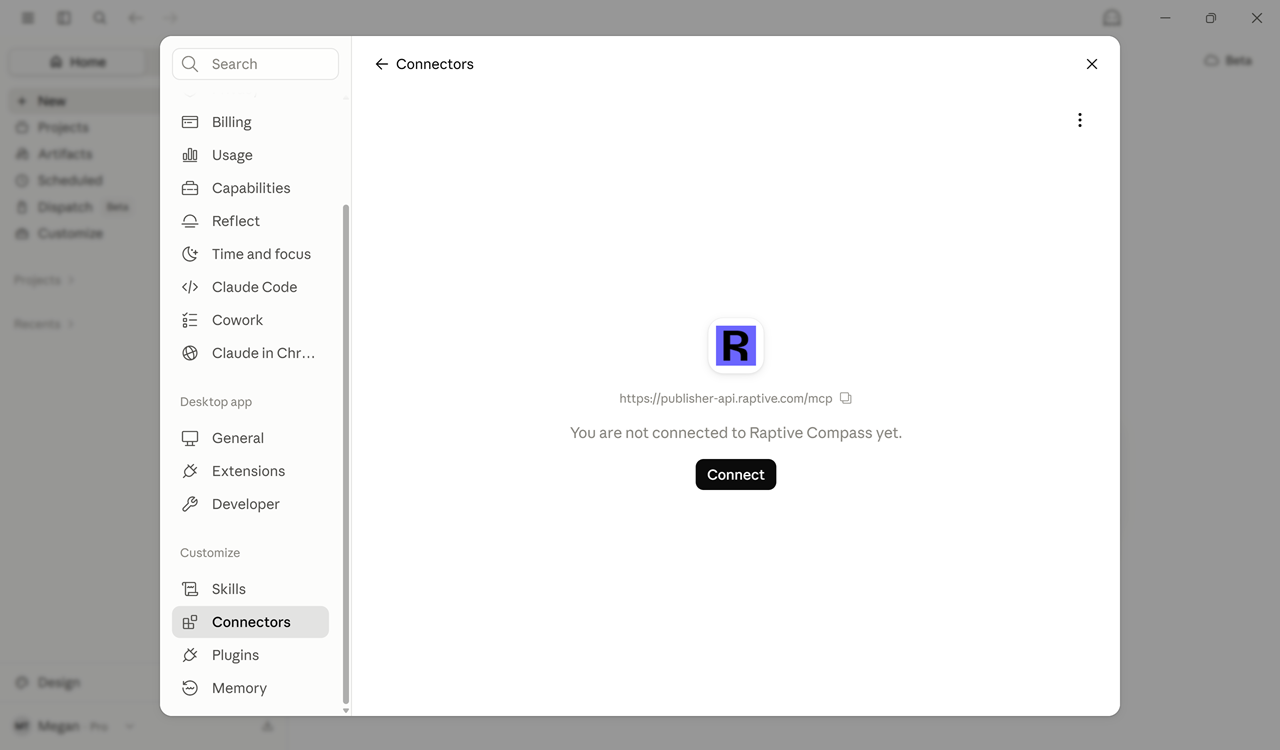1280x750 pixels.
Task: Select Connectors in the sidebar
Action: (x=250, y=622)
